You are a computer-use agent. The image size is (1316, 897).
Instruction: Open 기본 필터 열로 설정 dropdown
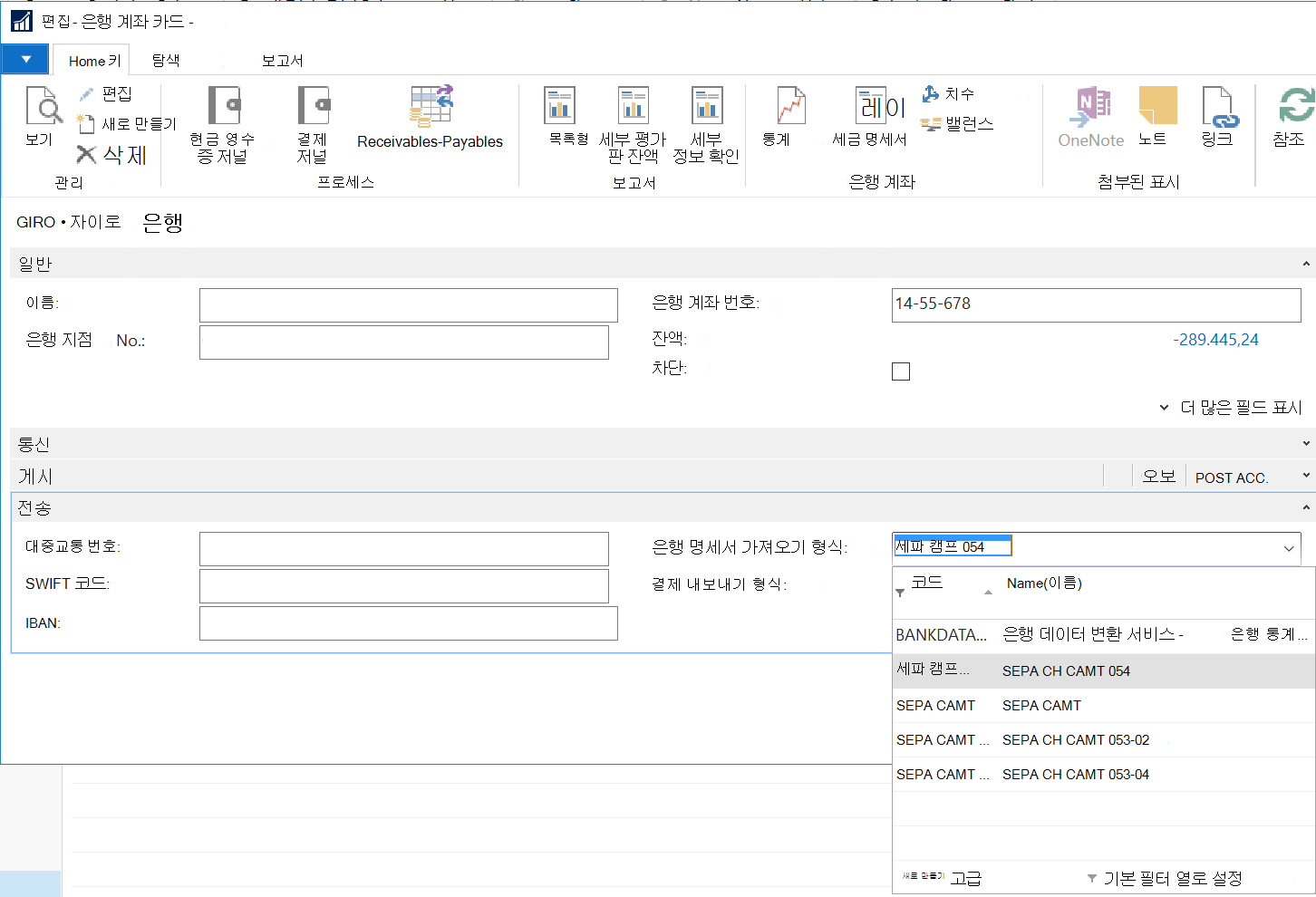(1165, 878)
